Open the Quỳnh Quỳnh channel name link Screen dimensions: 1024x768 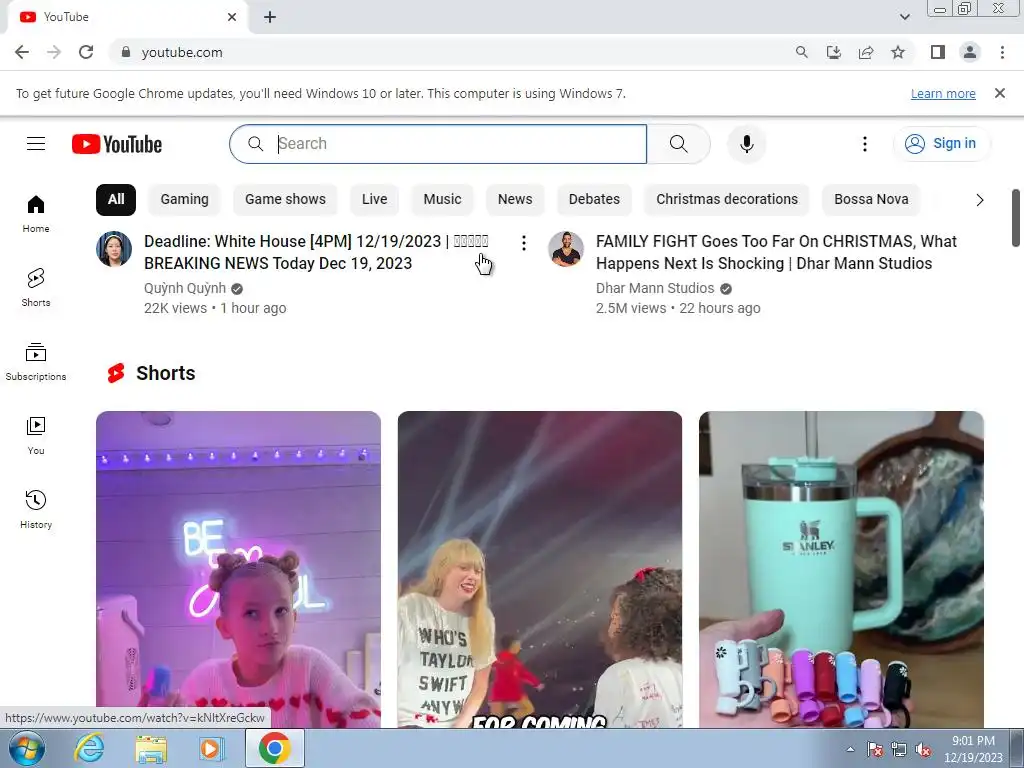(185, 288)
